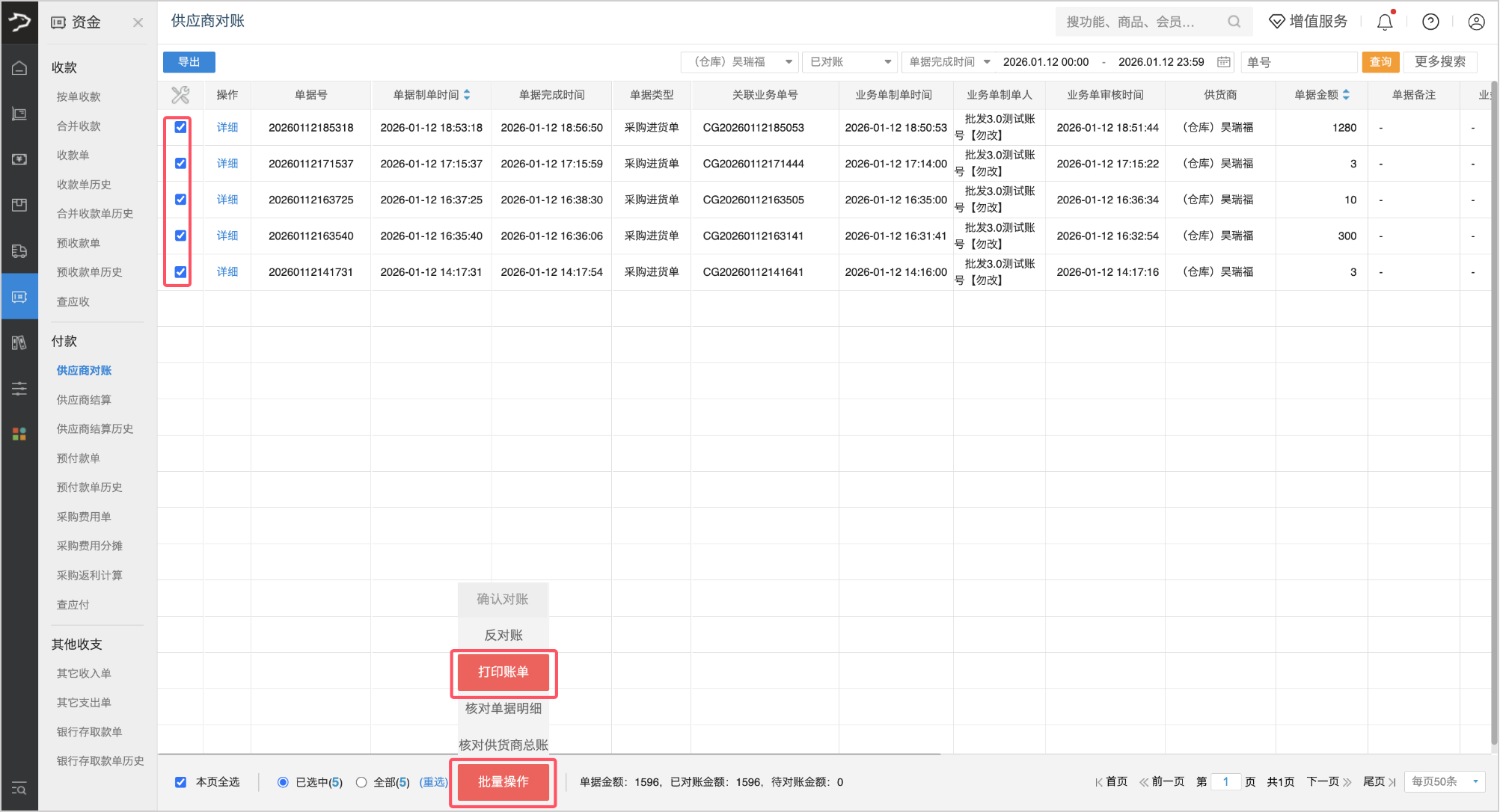Select the 全部(5) radio button
This screenshot has height=812, width=1500.
click(361, 782)
